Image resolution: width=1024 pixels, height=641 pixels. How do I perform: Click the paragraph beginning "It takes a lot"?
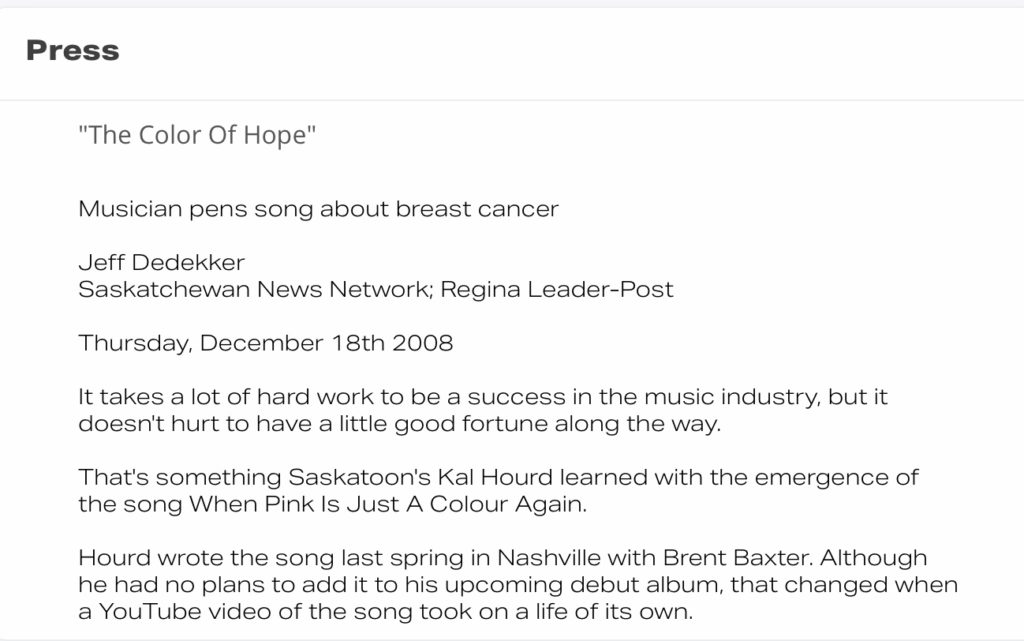[x=483, y=410]
